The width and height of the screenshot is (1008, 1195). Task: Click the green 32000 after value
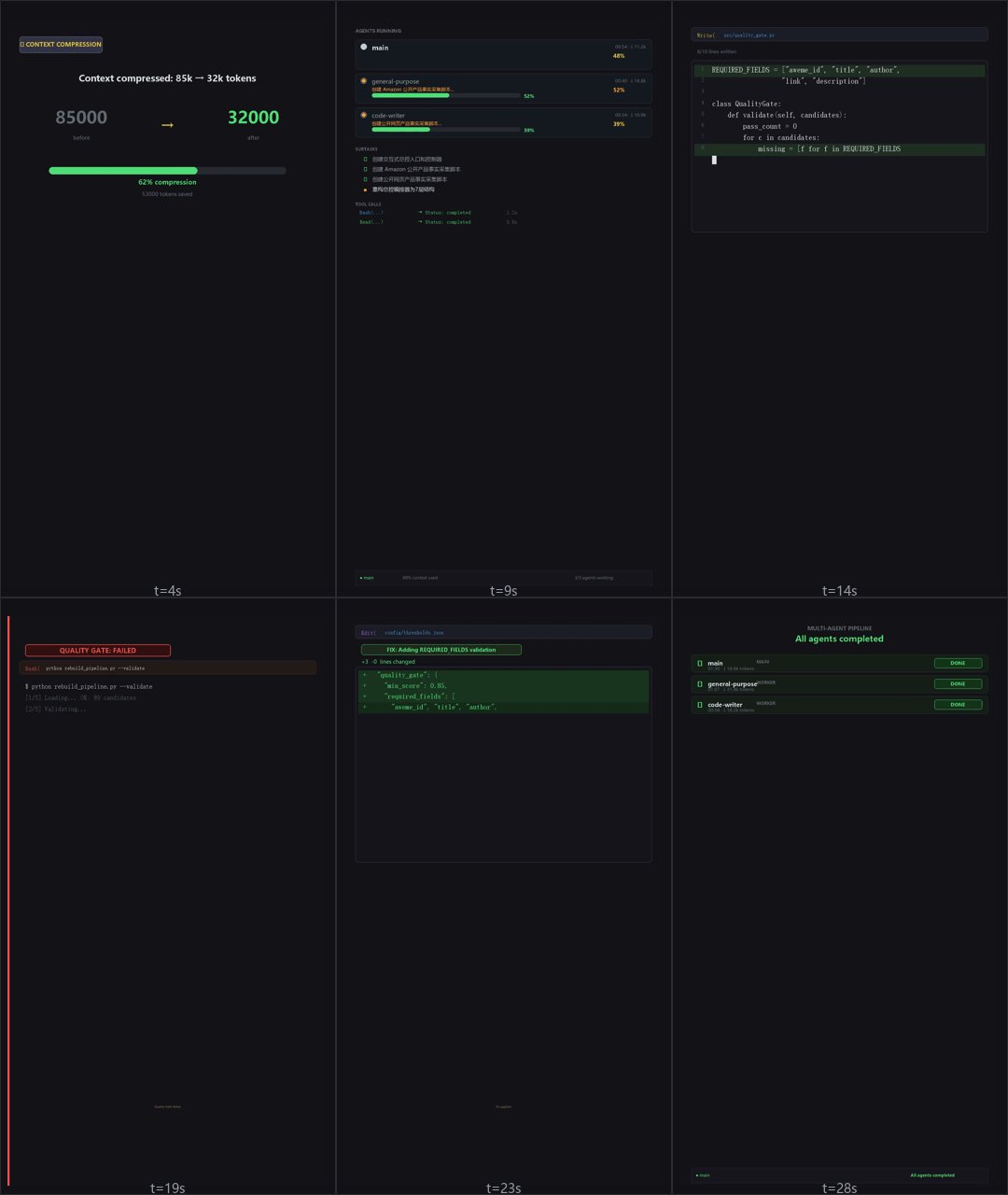pyautogui.click(x=253, y=118)
